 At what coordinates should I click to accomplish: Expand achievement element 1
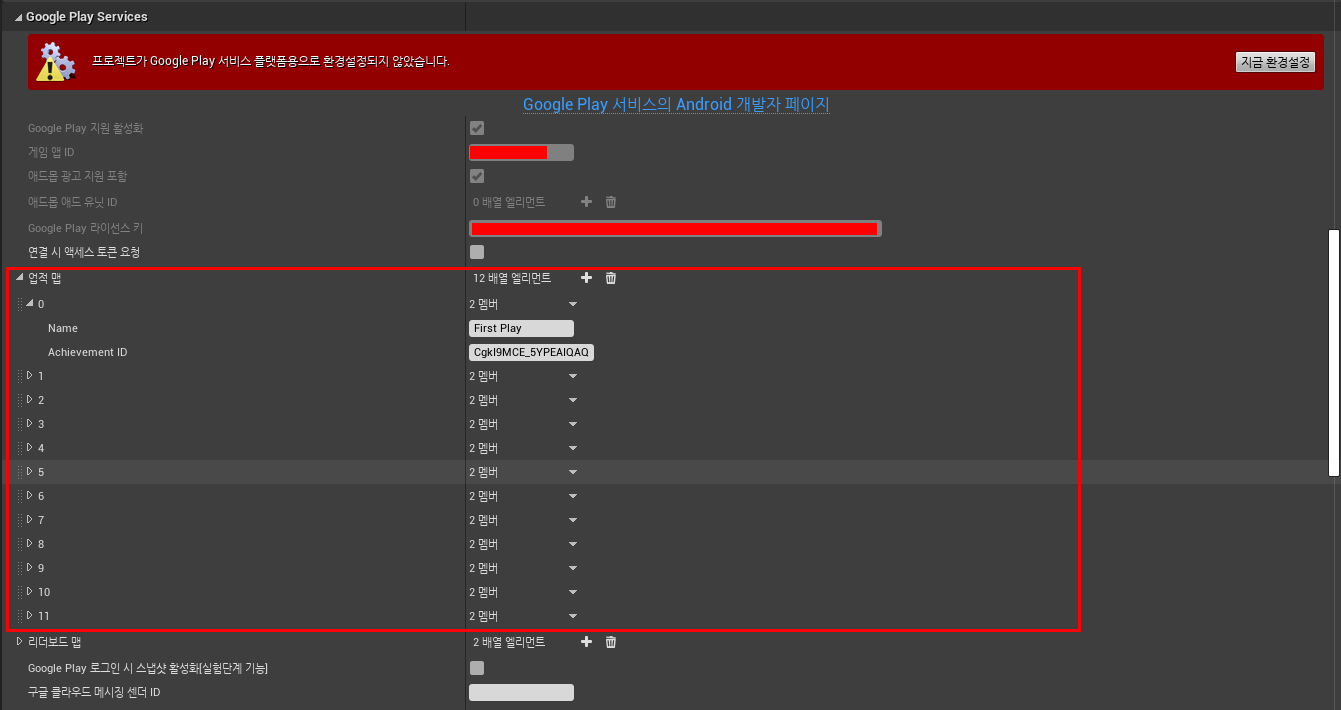tap(29, 376)
